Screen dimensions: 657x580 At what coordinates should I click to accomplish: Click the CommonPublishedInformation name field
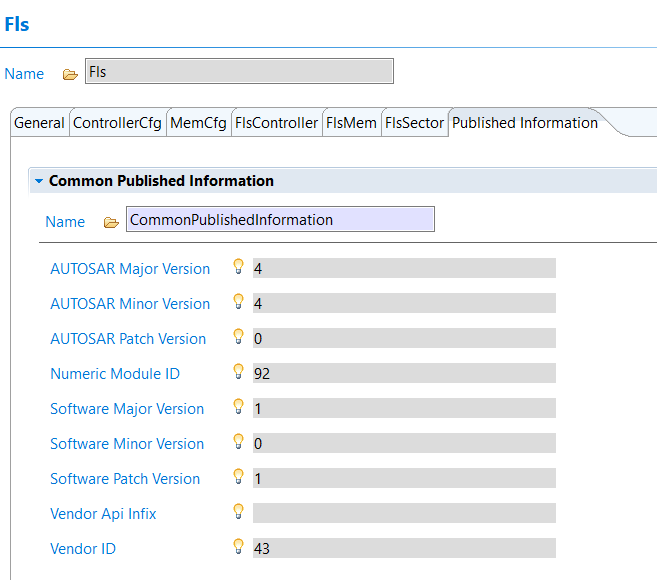280,220
